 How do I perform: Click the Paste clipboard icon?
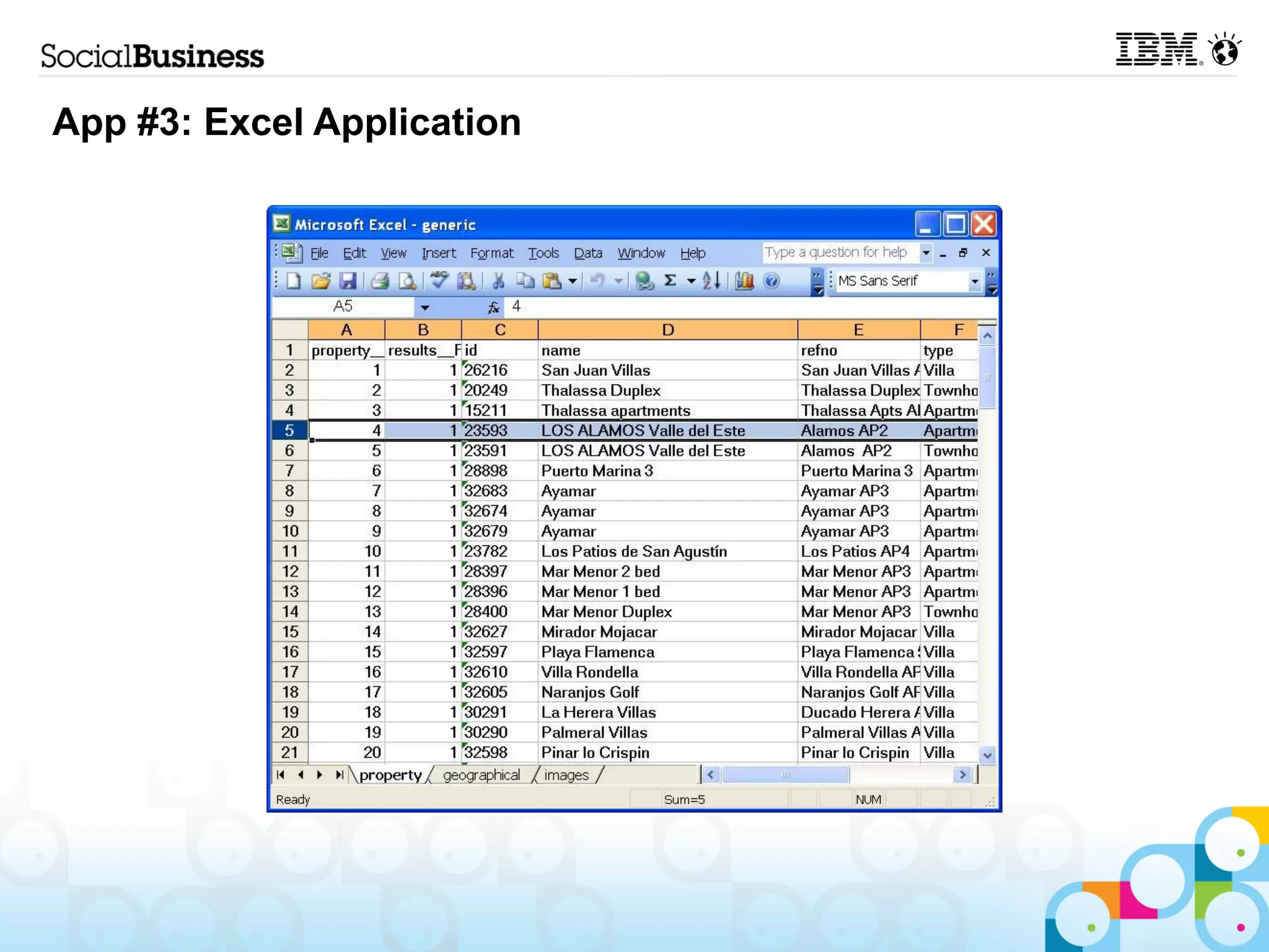coord(552,281)
